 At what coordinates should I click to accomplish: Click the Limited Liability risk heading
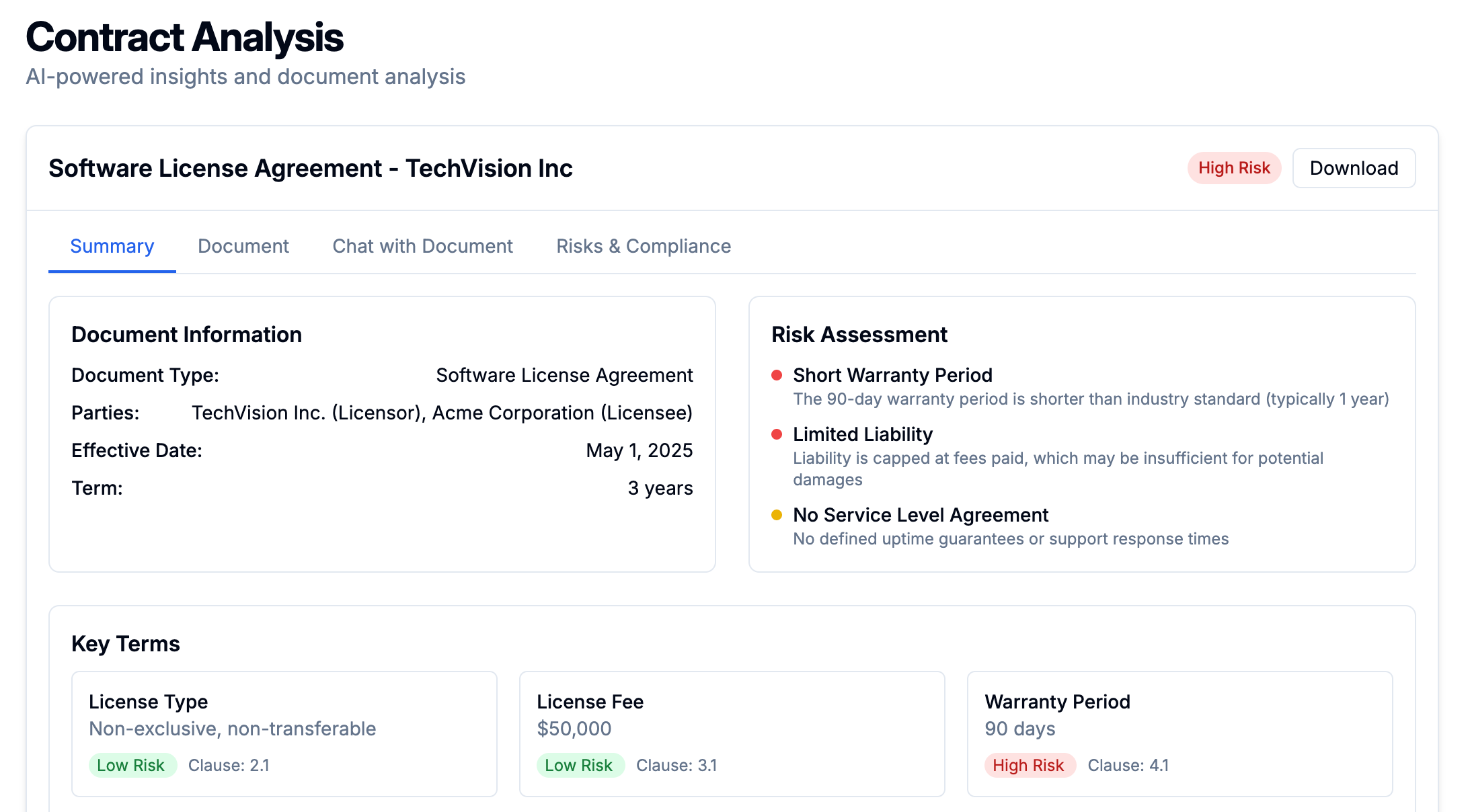(x=862, y=434)
